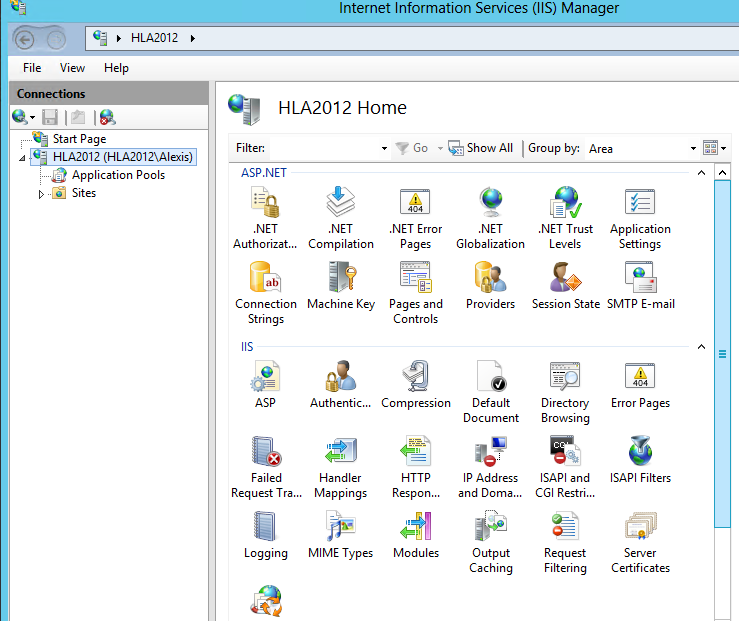Screen dimensions: 739x621
Task: Open the Group by Area dropdown
Action: (x=693, y=149)
